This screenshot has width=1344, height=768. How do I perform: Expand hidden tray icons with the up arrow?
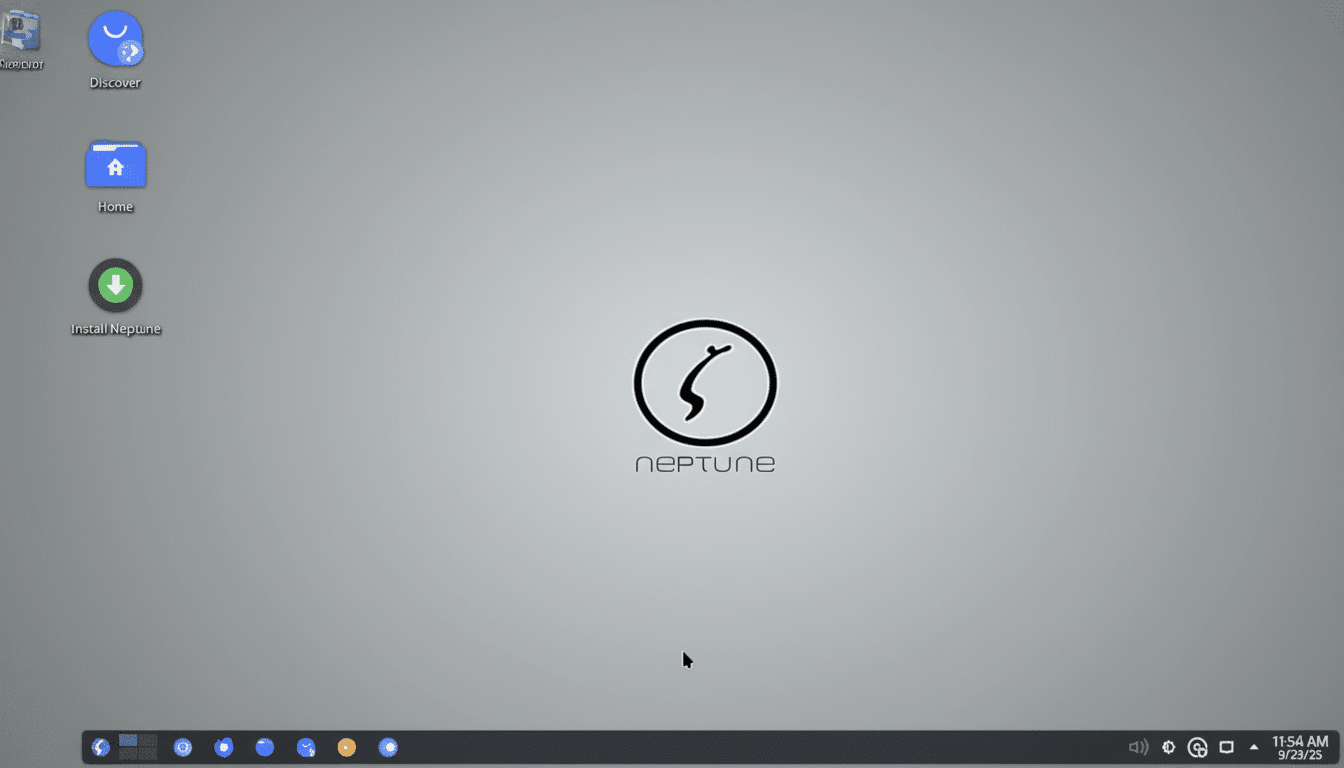1253,746
